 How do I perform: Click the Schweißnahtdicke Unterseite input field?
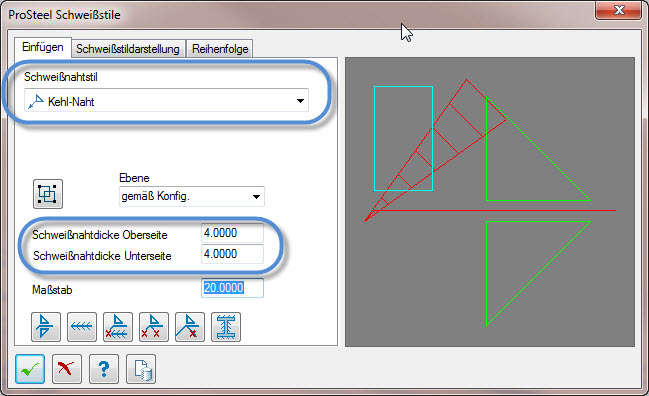pos(232,254)
